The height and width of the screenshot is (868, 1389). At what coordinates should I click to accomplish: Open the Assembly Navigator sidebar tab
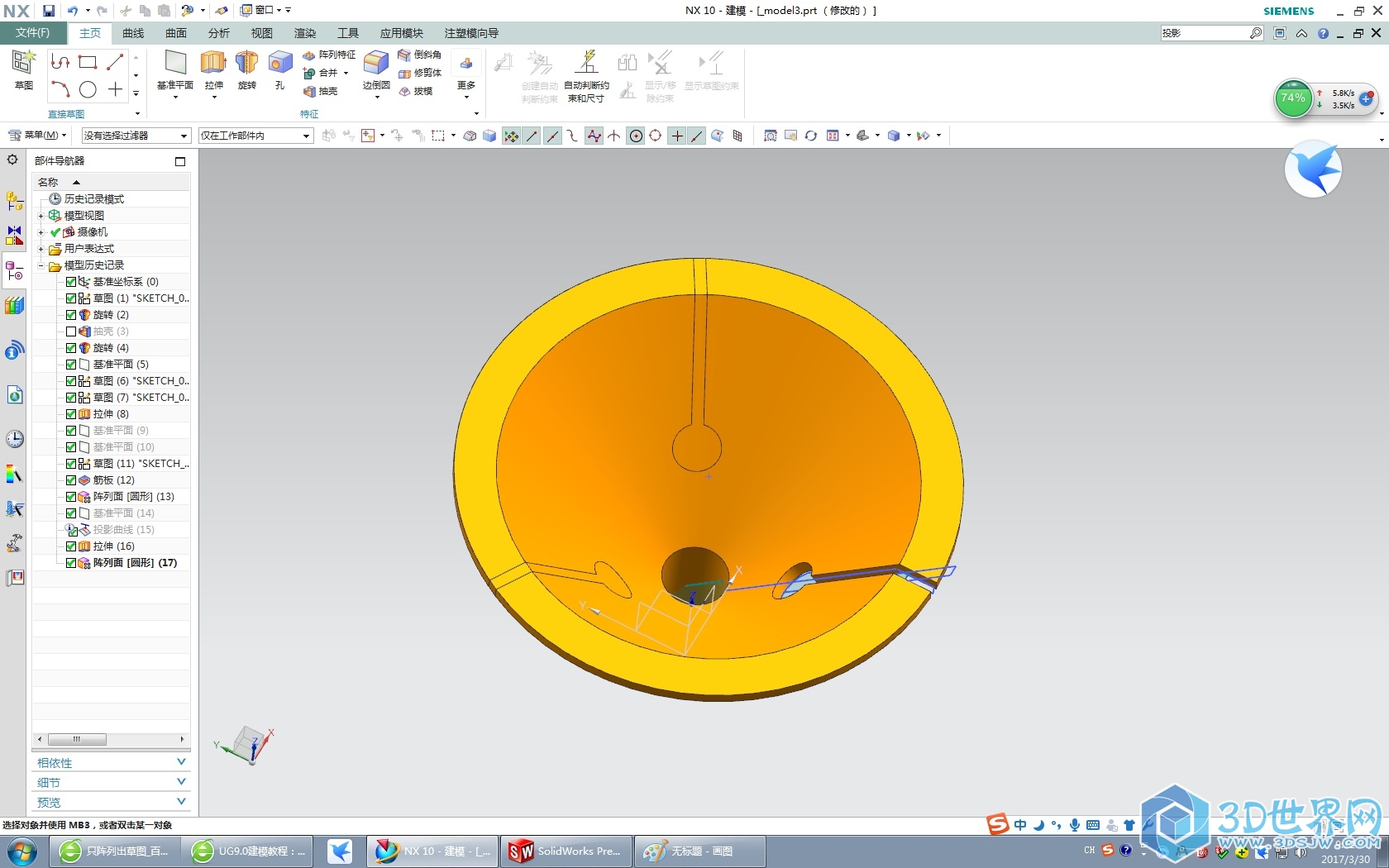15,201
